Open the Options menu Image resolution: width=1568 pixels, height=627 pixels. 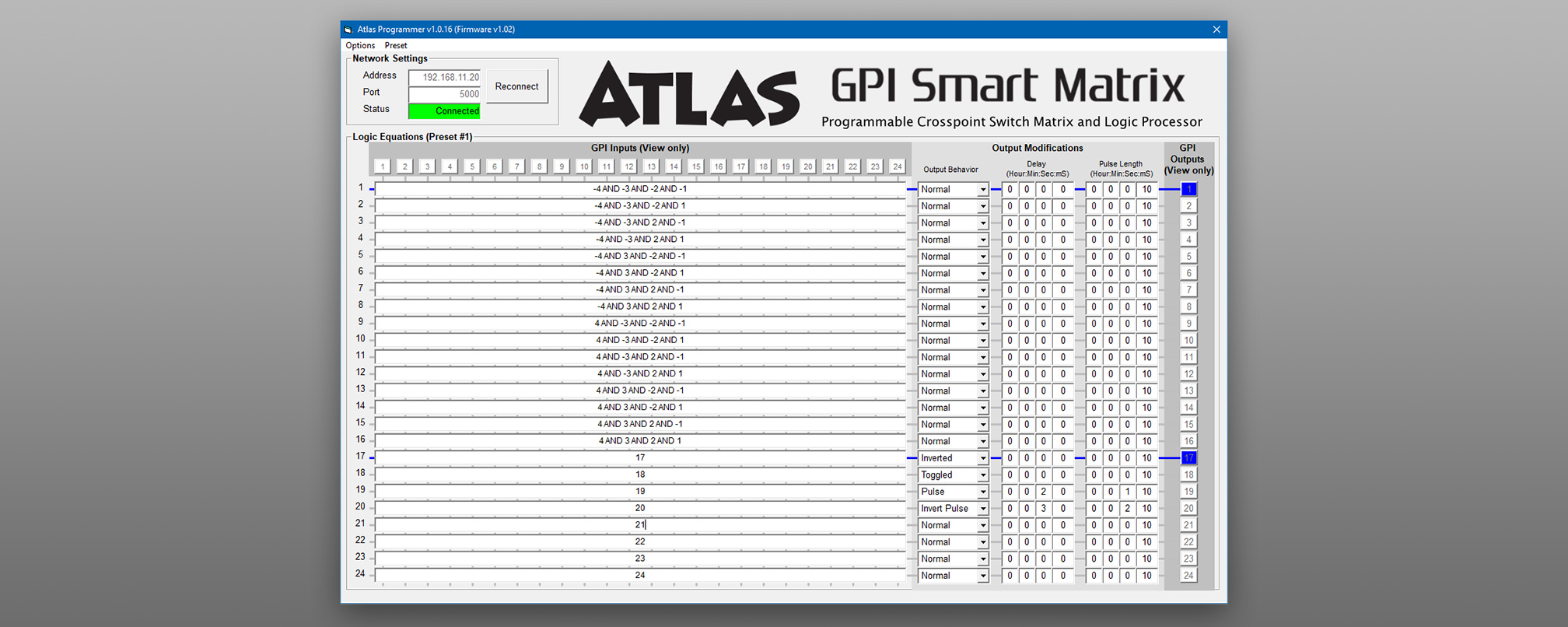[x=360, y=45]
